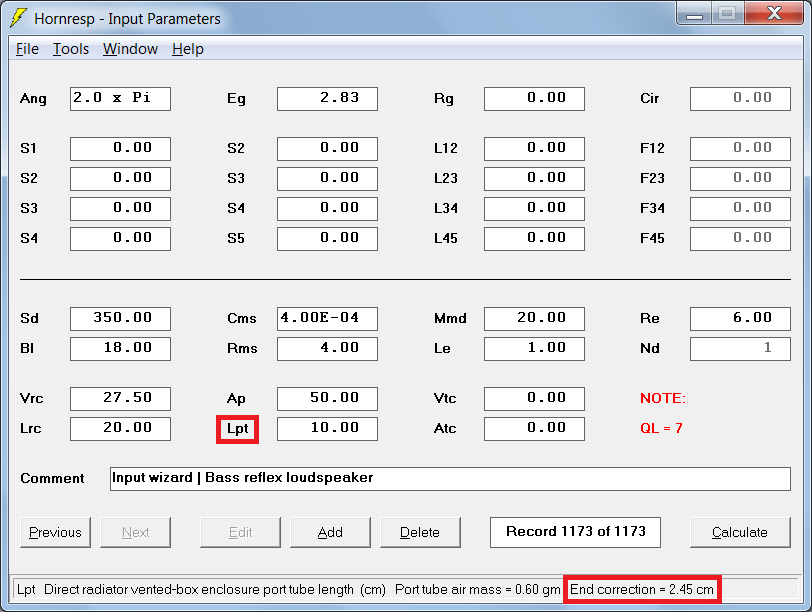Click the F12 input field

point(741,149)
